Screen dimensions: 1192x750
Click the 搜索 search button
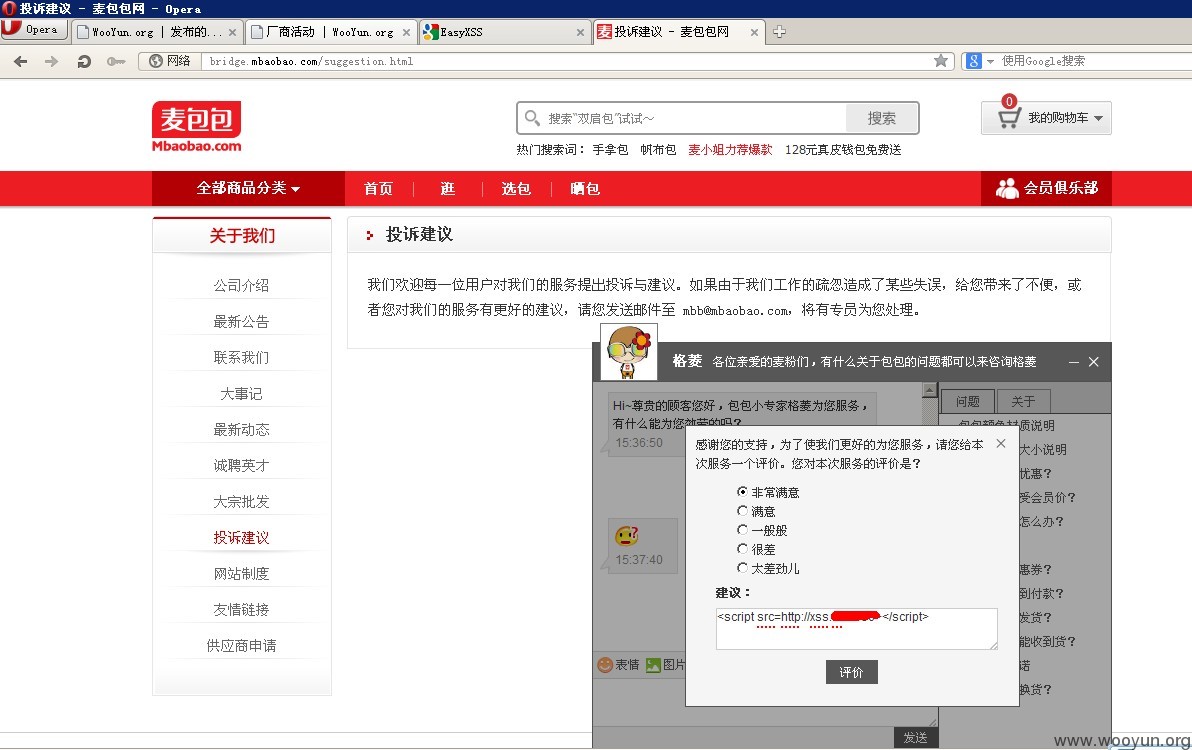pyautogui.click(x=881, y=118)
